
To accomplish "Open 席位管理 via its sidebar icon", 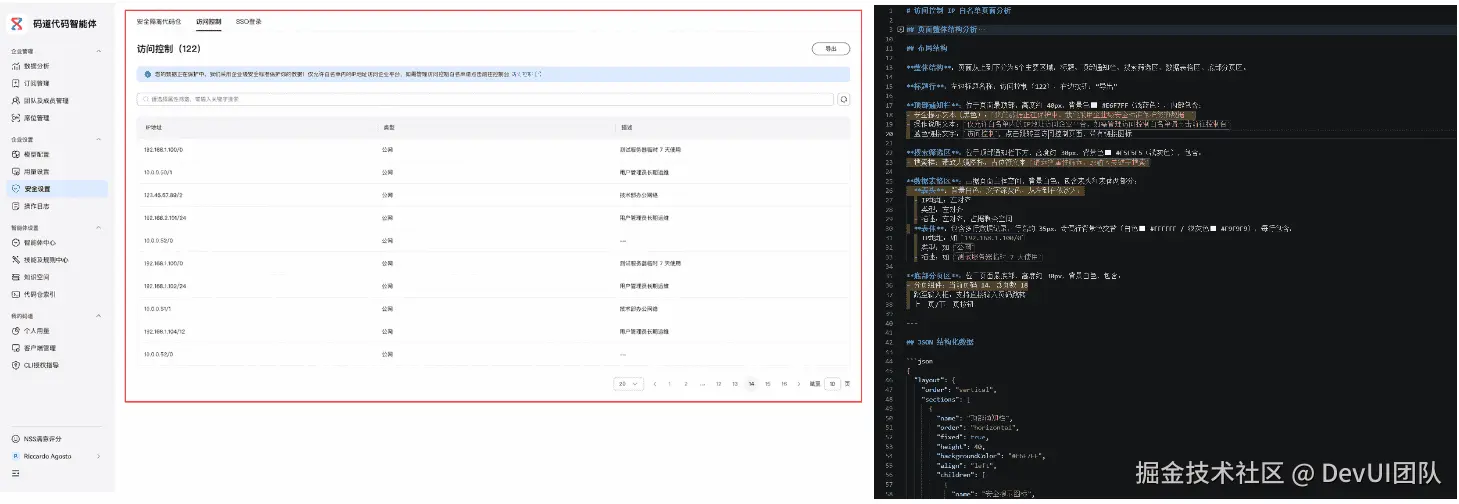I will 15,118.
